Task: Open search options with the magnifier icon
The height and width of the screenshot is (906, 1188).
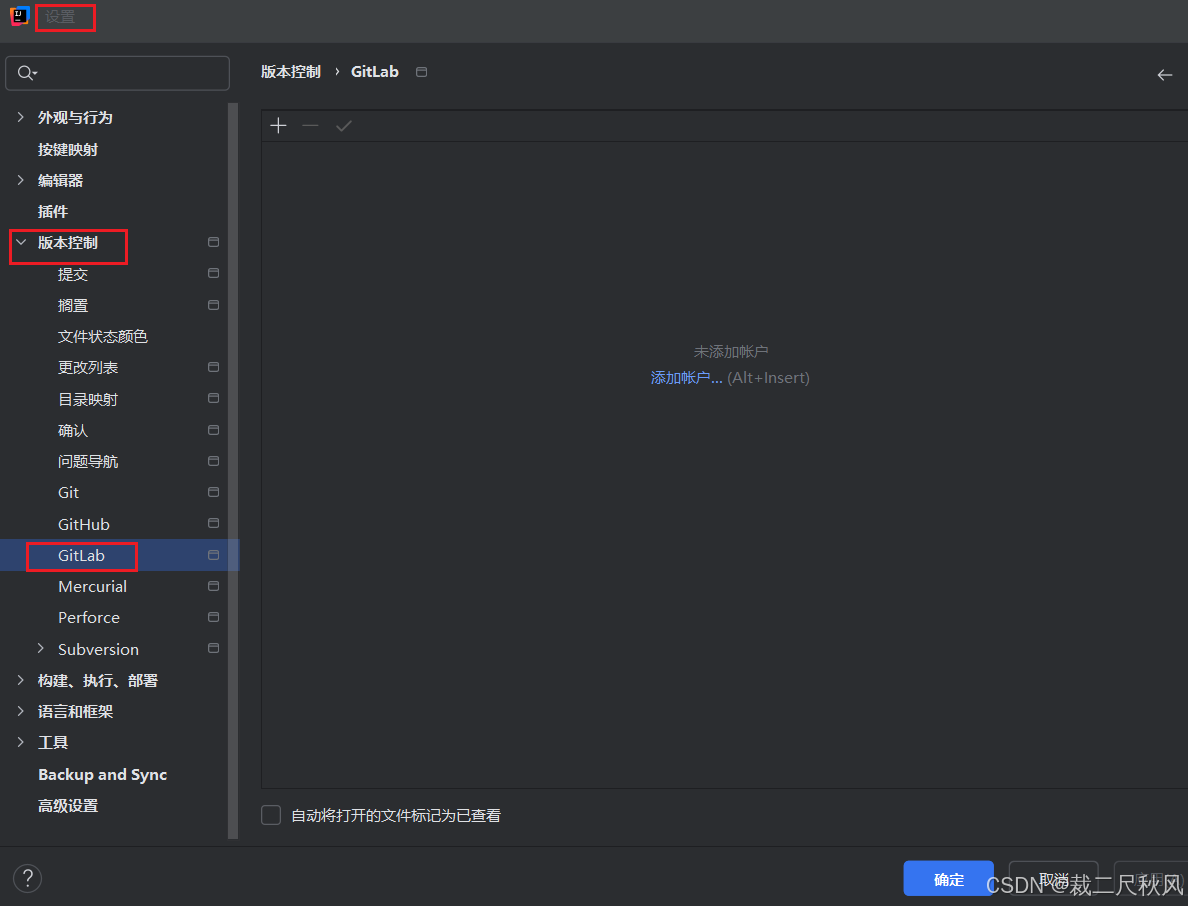Action: (27, 73)
